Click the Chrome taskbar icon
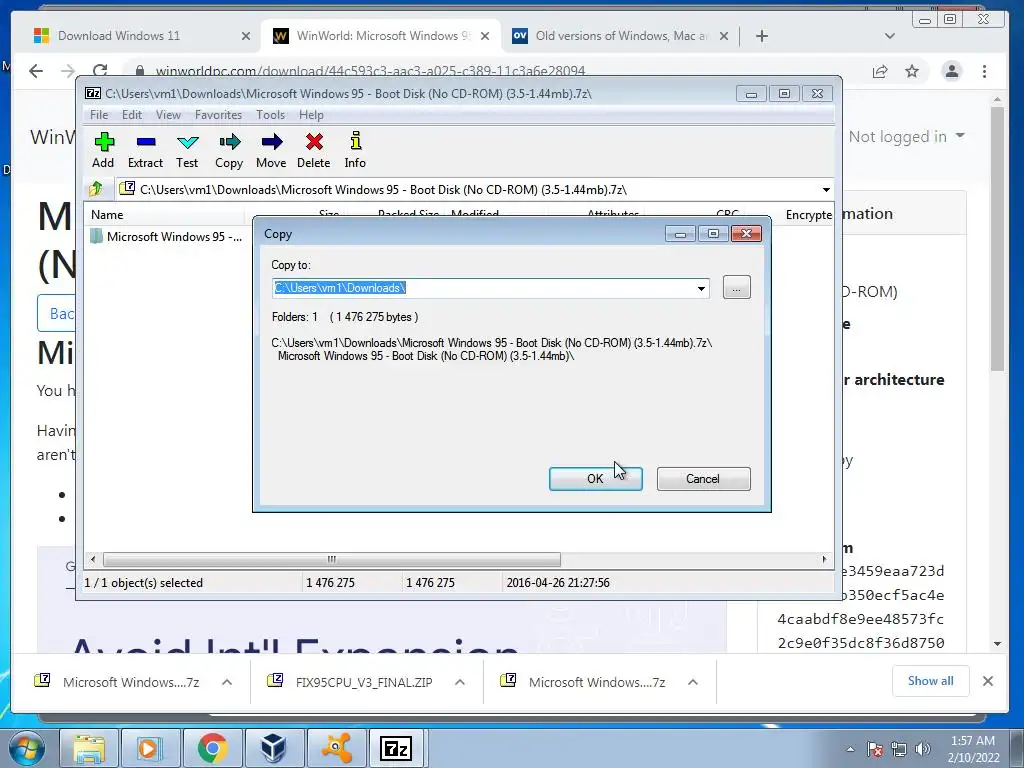This screenshot has height=768, width=1024. [212, 748]
